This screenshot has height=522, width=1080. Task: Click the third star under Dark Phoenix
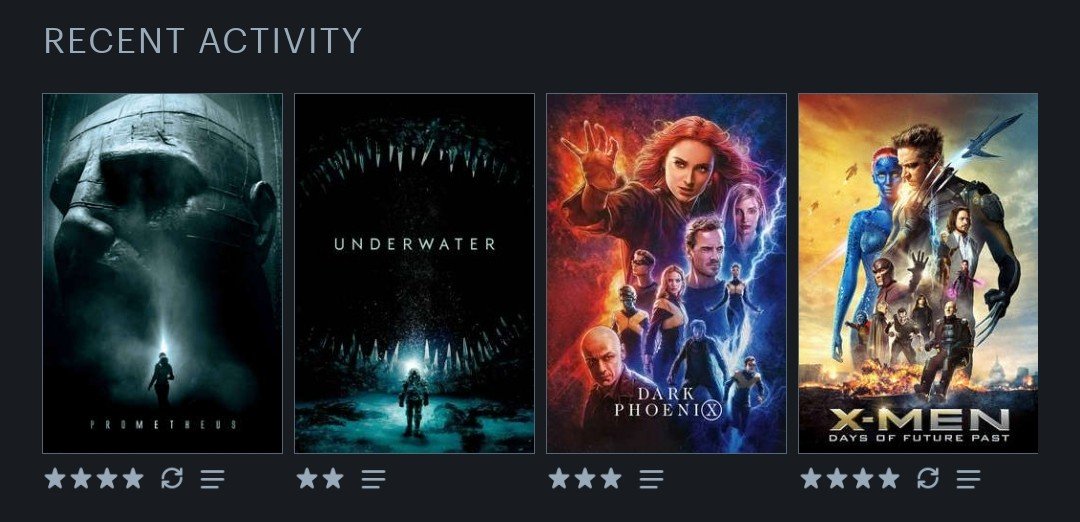pos(611,478)
